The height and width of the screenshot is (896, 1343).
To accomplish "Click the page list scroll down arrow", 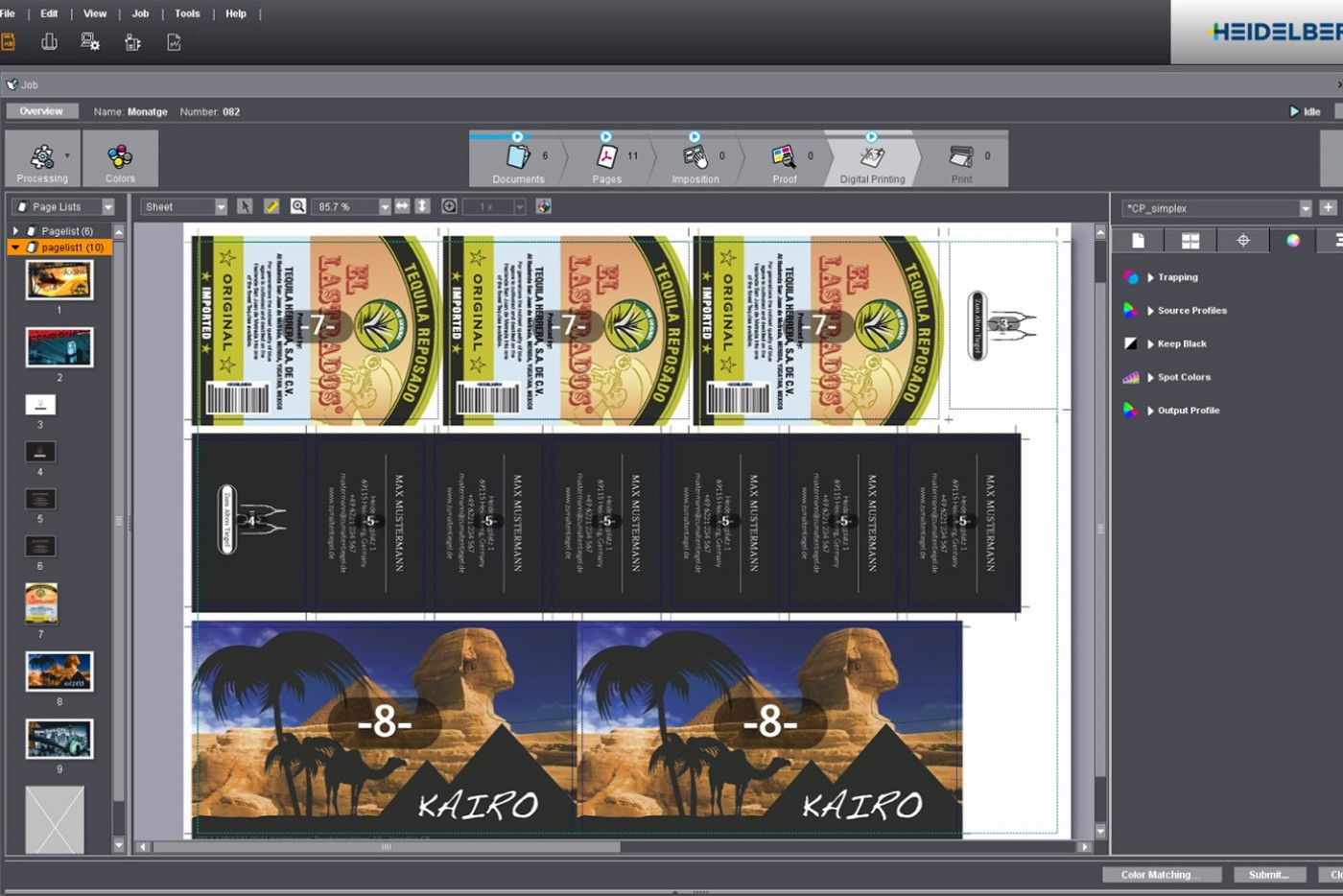I will coord(119,846).
